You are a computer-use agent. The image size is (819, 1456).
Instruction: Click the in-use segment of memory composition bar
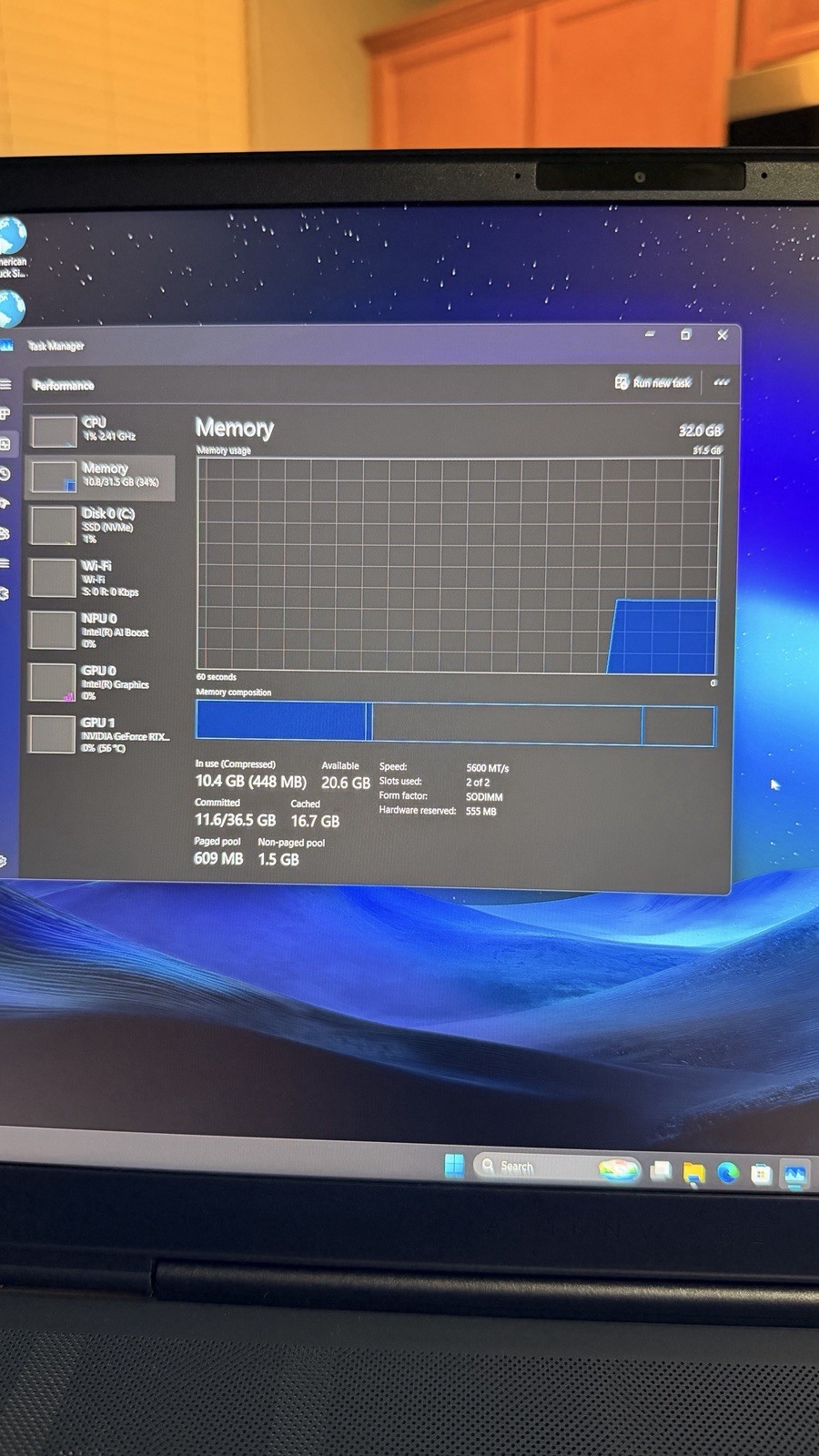point(281,722)
